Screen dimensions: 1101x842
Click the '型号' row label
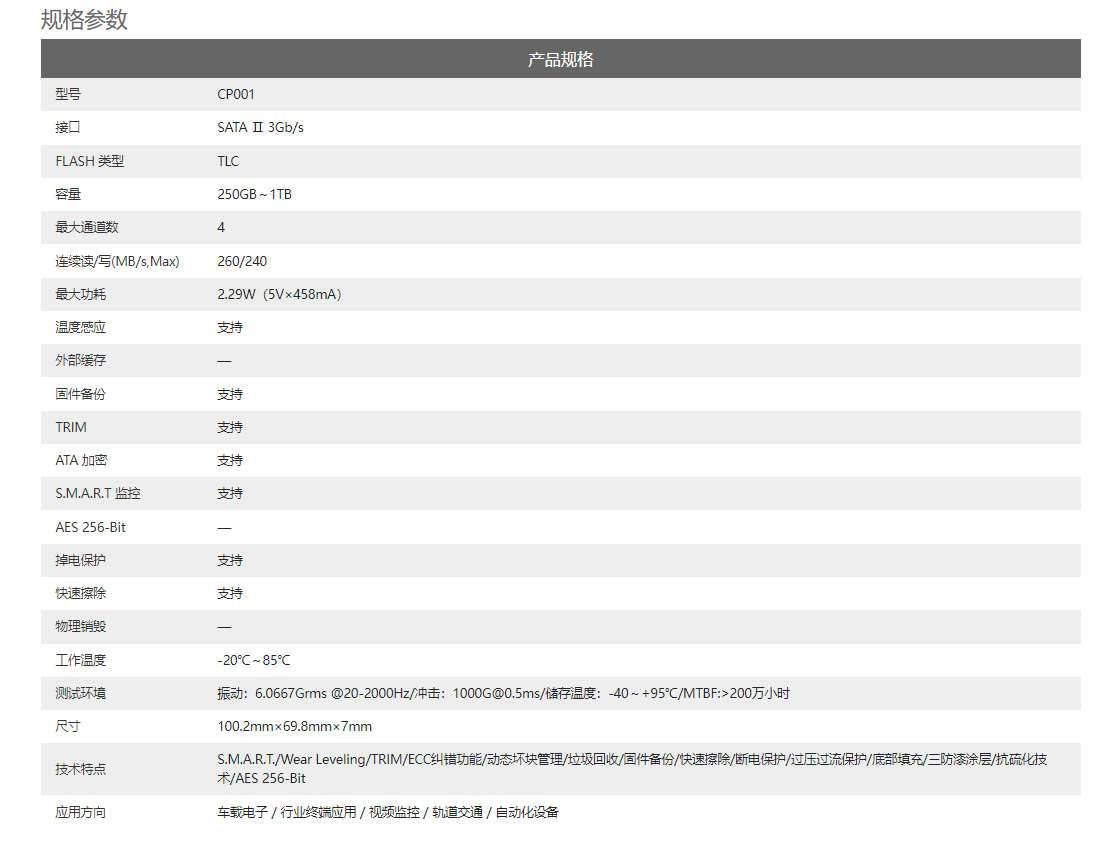[68, 94]
